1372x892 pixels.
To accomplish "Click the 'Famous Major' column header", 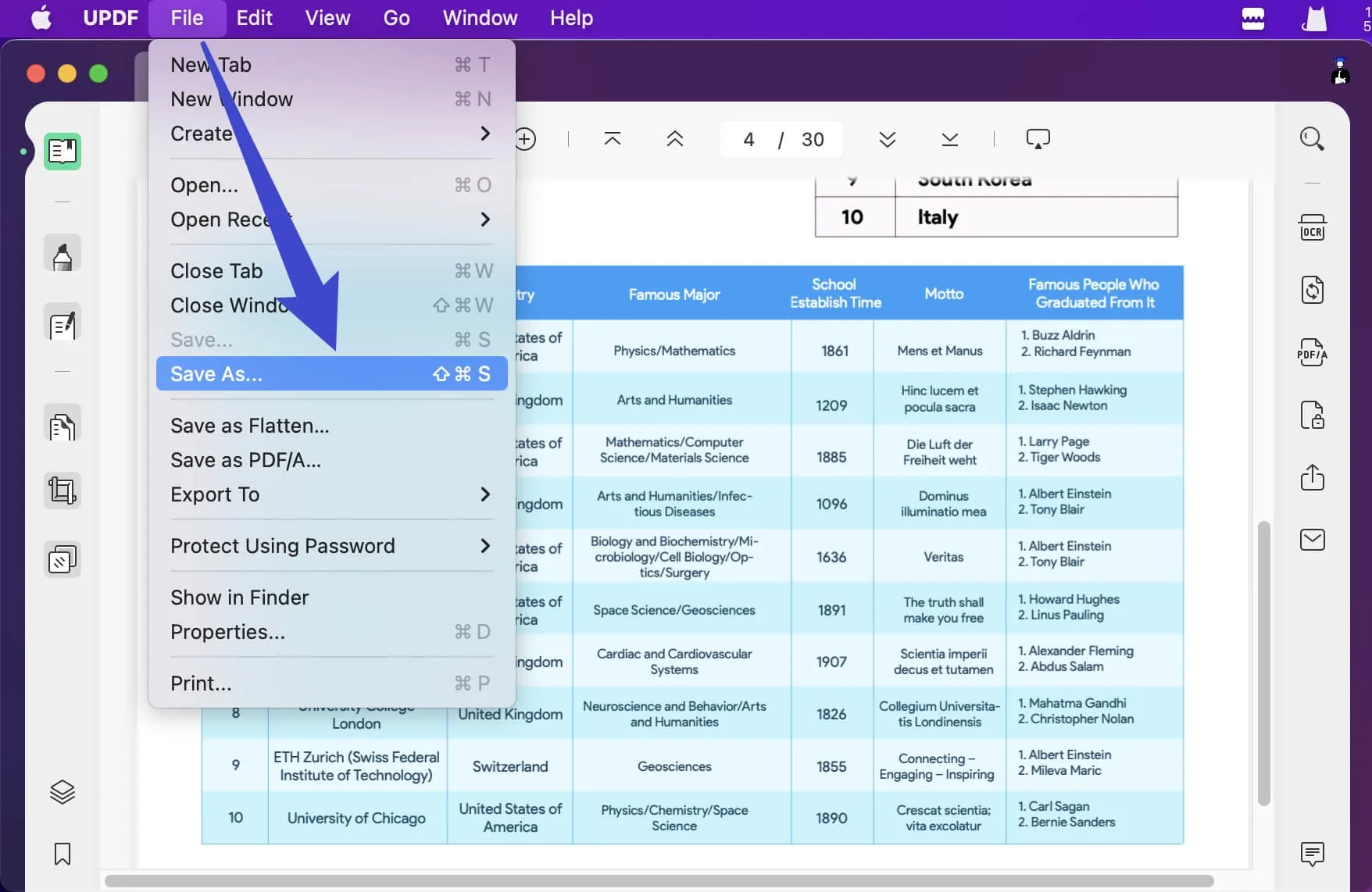I will point(674,294).
